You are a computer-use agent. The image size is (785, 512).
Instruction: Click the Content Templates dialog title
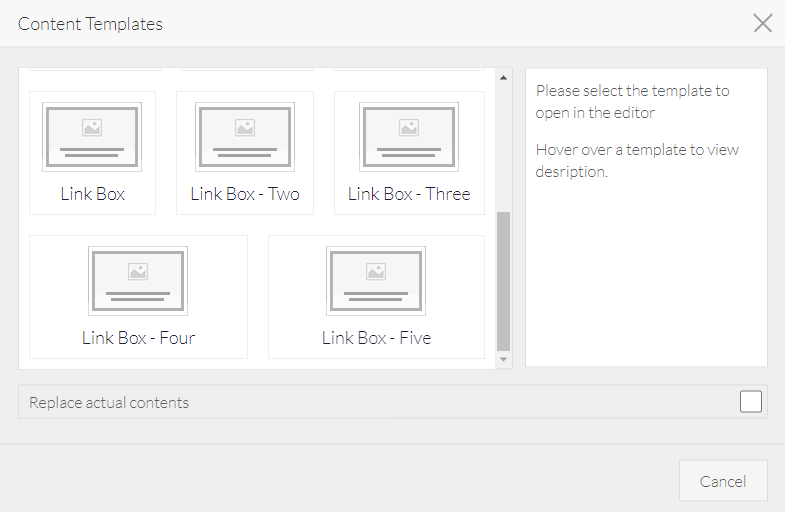90,24
